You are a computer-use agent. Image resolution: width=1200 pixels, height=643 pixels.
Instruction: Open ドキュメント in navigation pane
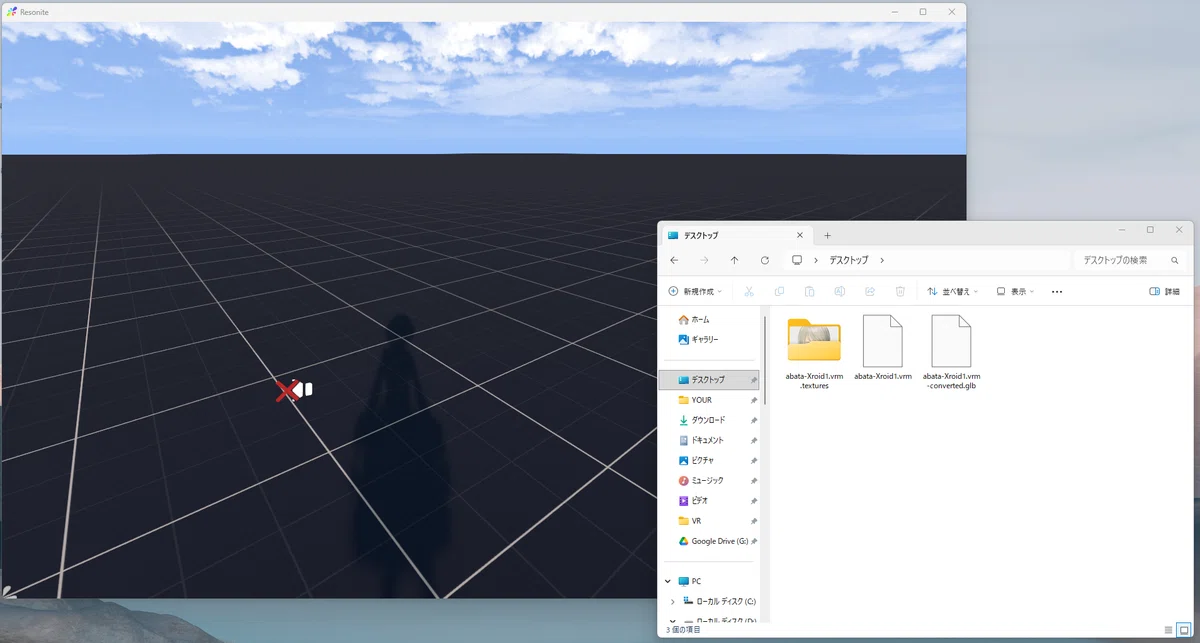(x=708, y=440)
